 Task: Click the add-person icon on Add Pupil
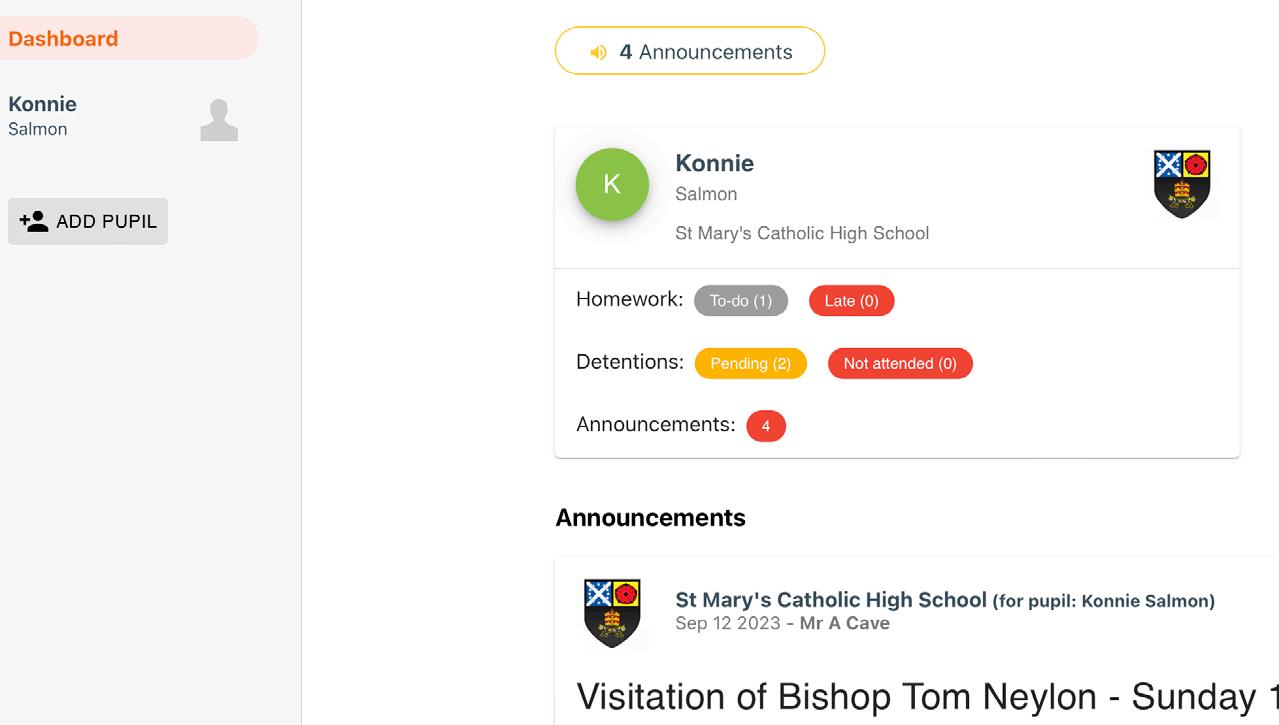pyautogui.click(x=34, y=221)
